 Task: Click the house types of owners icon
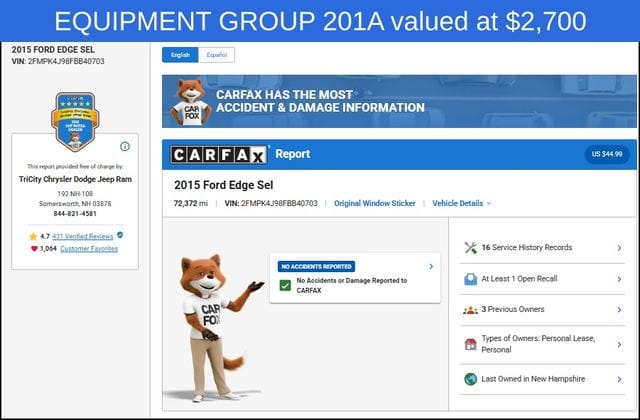pos(471,344)
